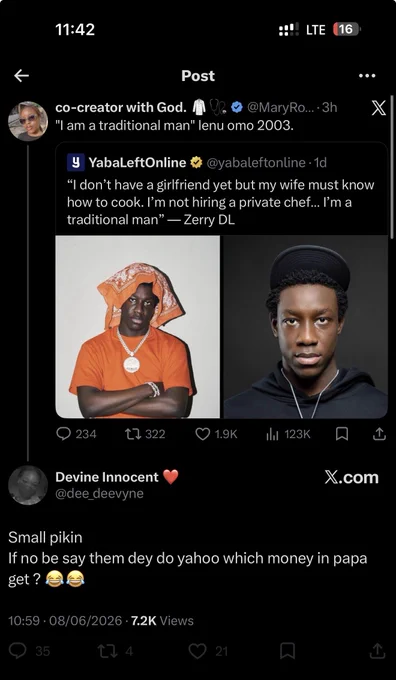Open @dee_deevyne profile handle
This screenshot has width=396, height=680.
(x=99, y=494)
